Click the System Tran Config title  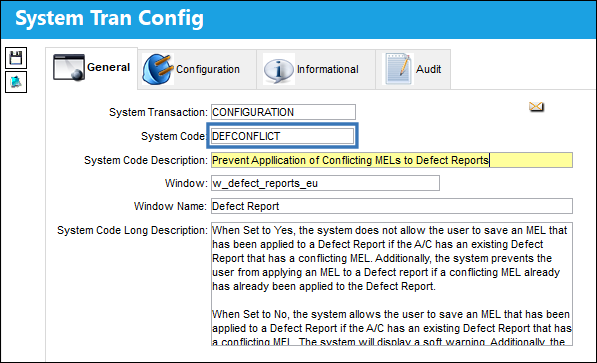click(109, 18)
